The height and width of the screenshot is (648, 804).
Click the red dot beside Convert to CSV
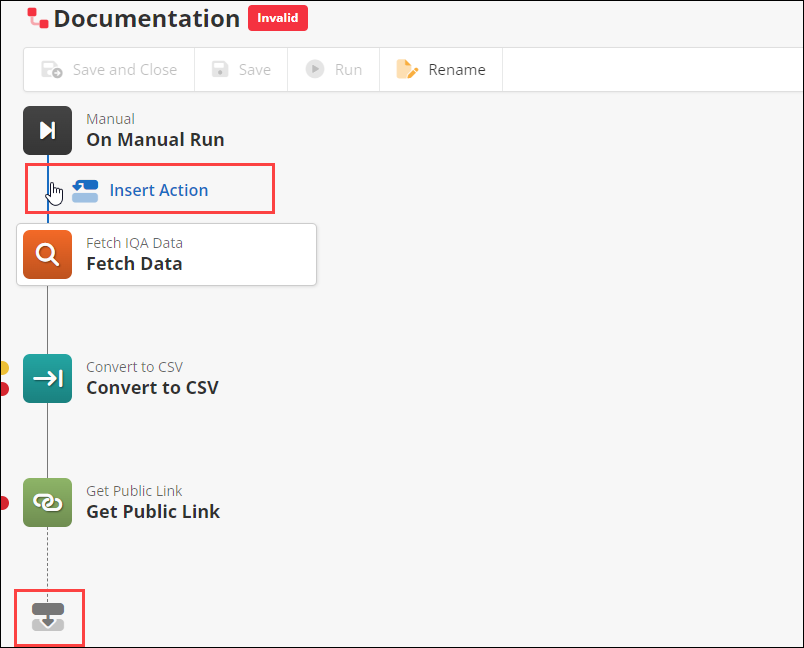tap(4, 389)
